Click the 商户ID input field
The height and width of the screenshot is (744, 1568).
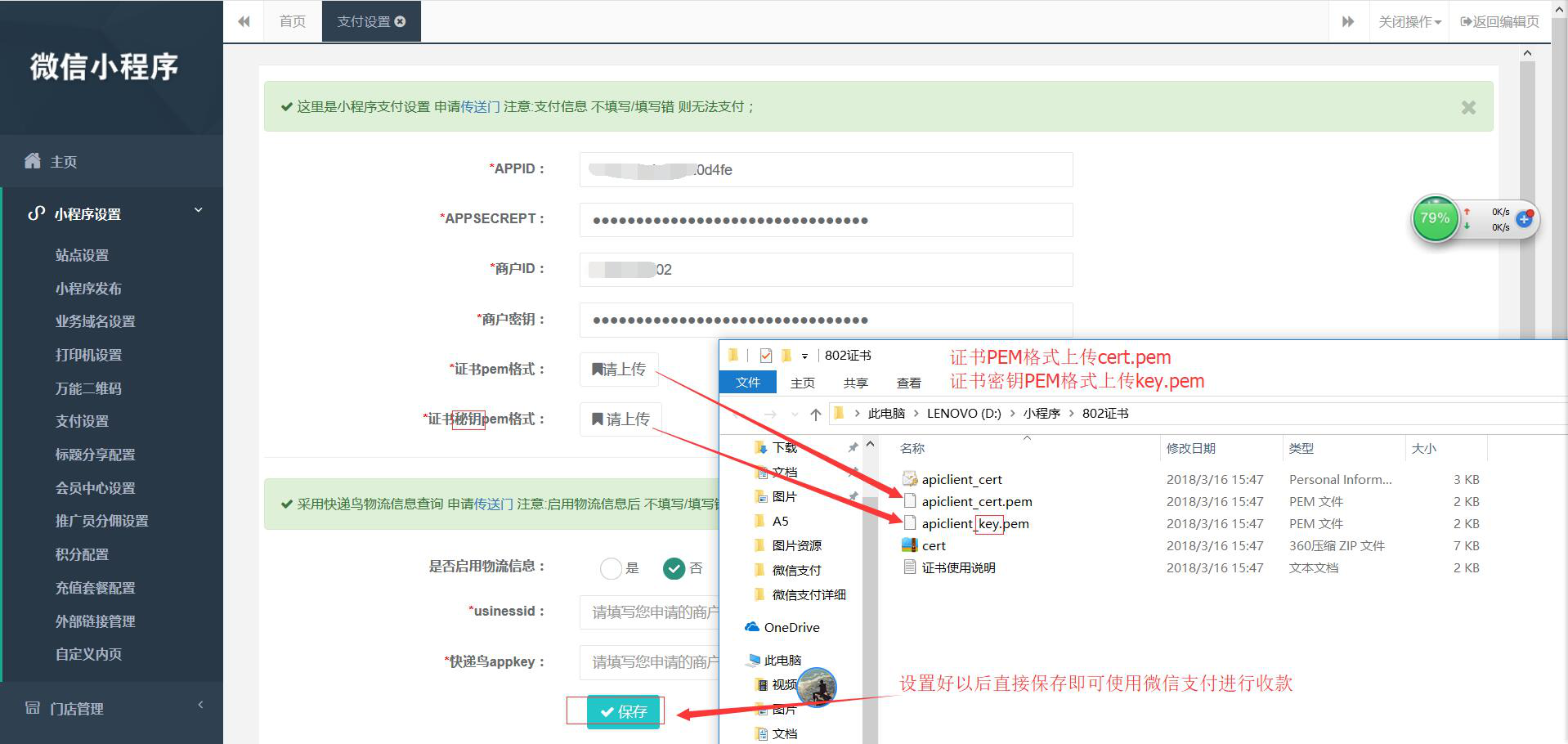coord(826,270)
